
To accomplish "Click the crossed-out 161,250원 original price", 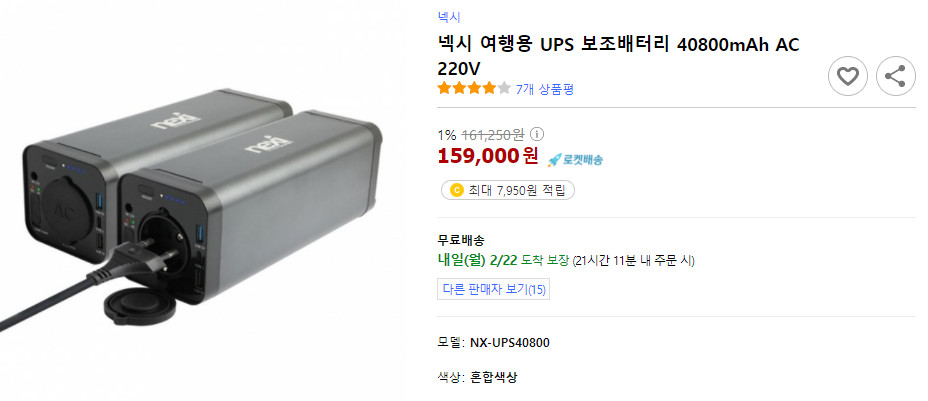I will pos(492,135).
